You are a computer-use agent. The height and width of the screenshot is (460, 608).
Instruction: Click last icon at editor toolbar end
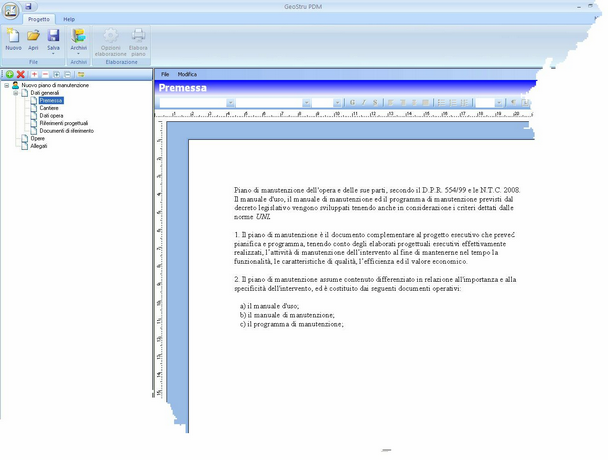click(525, 103)
